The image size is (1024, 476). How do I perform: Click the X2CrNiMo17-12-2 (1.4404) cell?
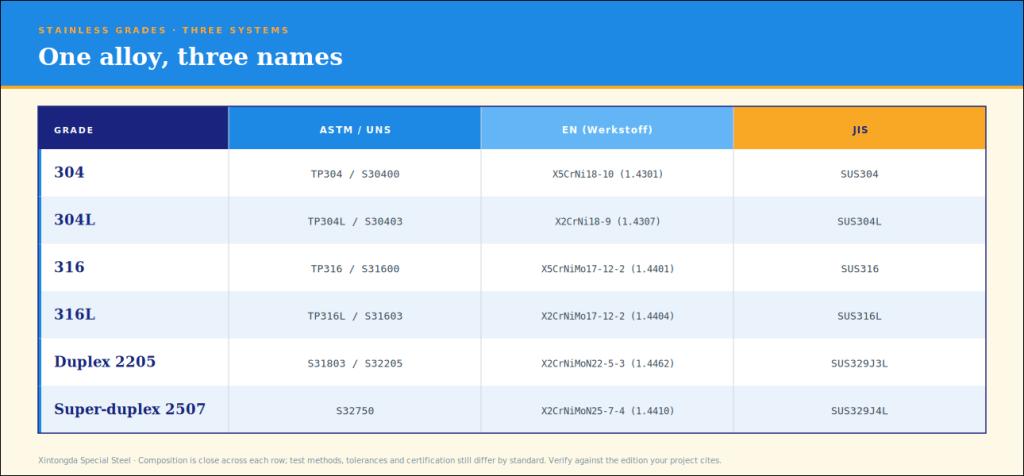(x=607, y=315)
